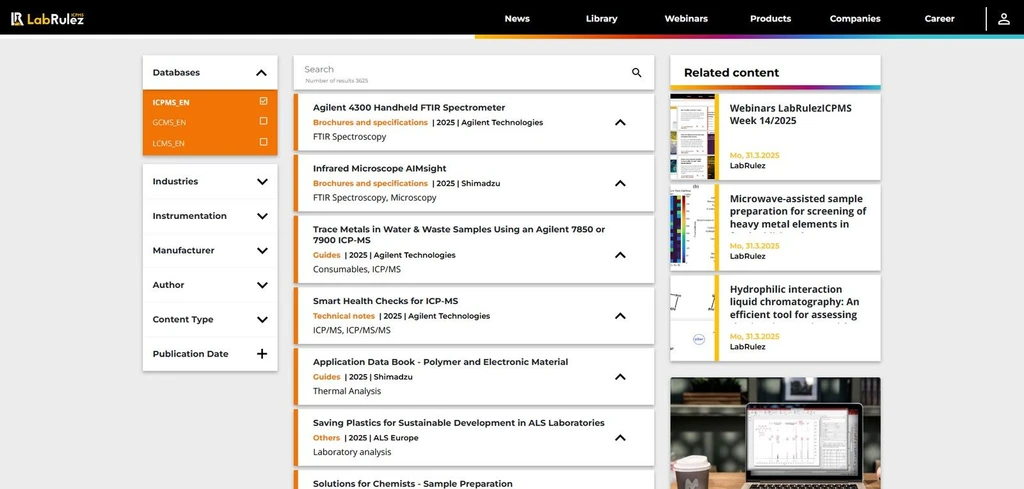Click Brochures and specifications on Agilent 4300
Screen dimensions: 1024x489
tap(370, 122)
